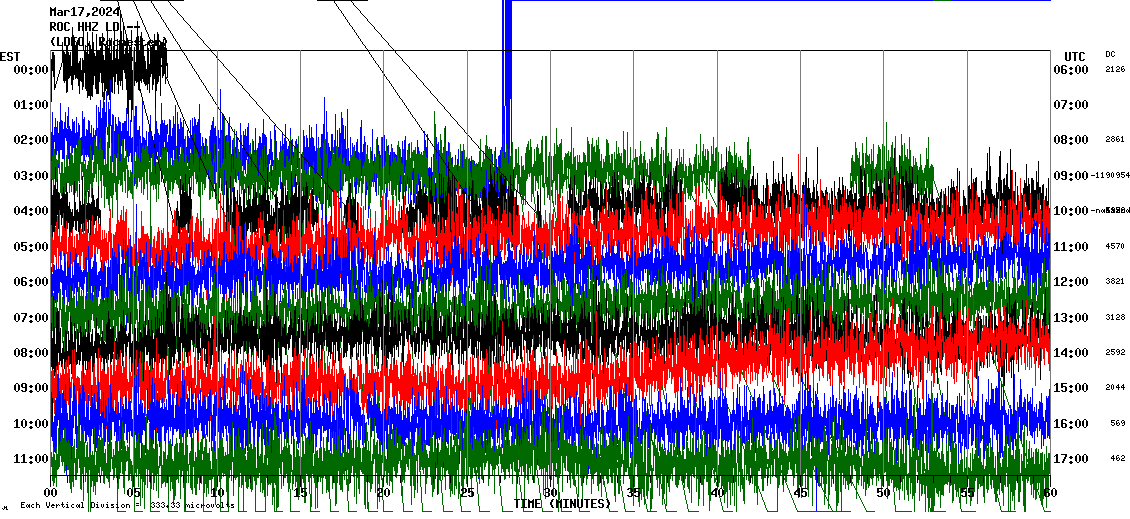Click the Mar17,2024 date label

(85, 12)
